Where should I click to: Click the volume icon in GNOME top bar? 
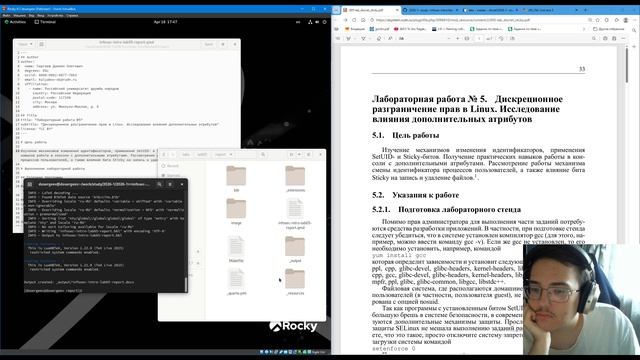tap(317, 22)
